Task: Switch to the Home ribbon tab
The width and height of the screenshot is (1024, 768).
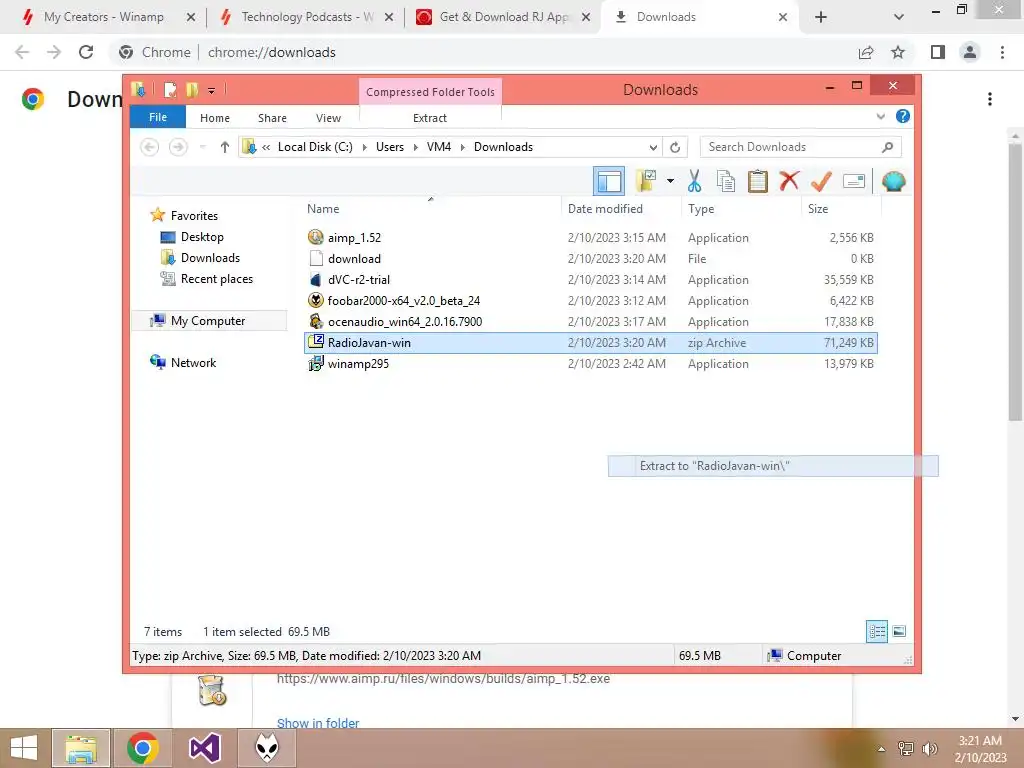Action: point(215,118)
